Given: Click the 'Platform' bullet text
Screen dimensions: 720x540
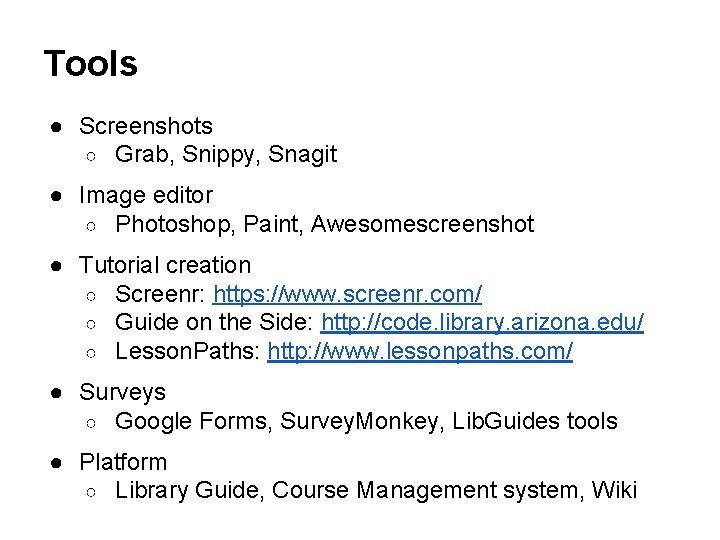Looking at the screenshot, I should (x=123, y=462).
